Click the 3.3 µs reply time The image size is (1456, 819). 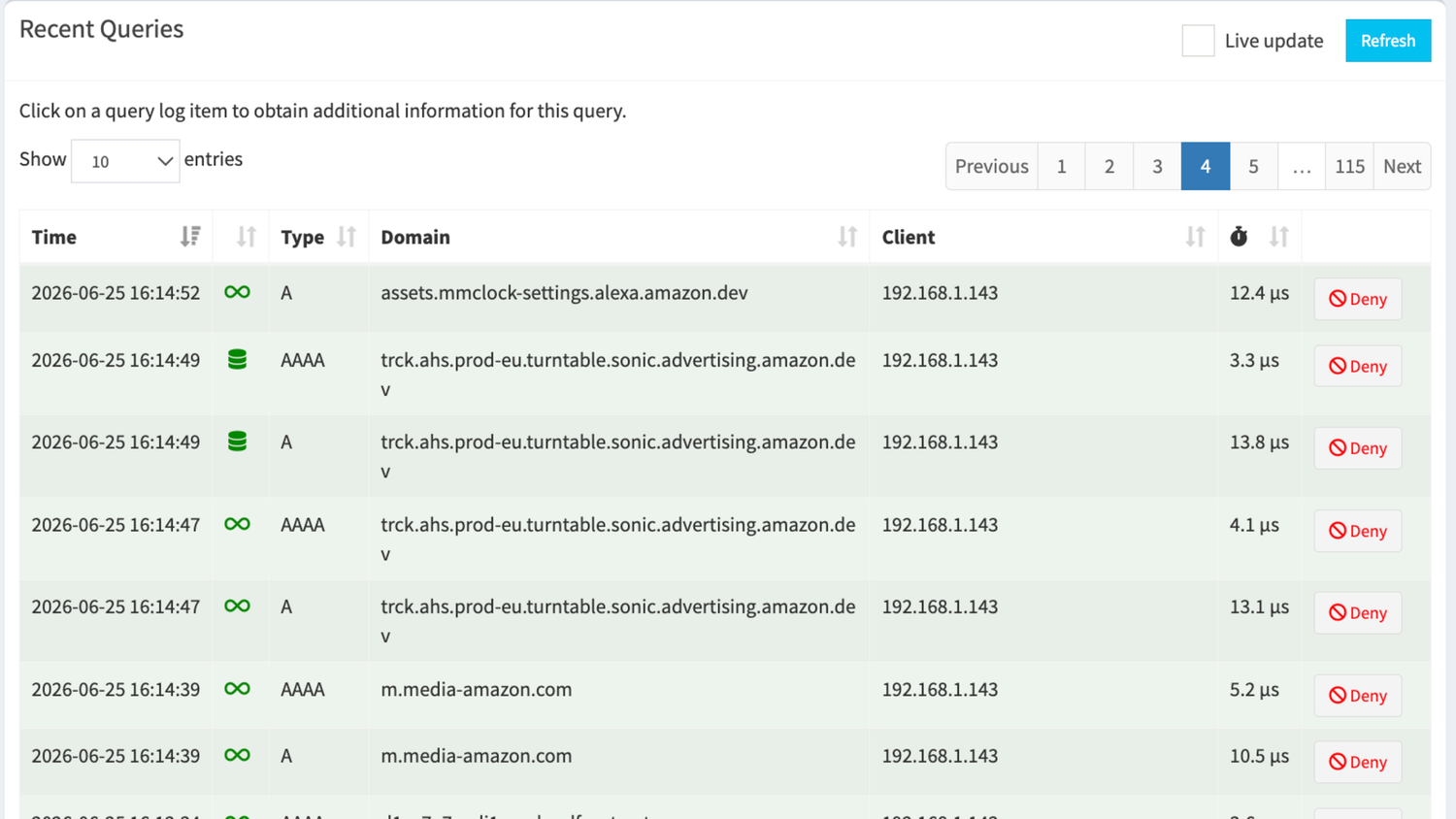coord(1254,360)
